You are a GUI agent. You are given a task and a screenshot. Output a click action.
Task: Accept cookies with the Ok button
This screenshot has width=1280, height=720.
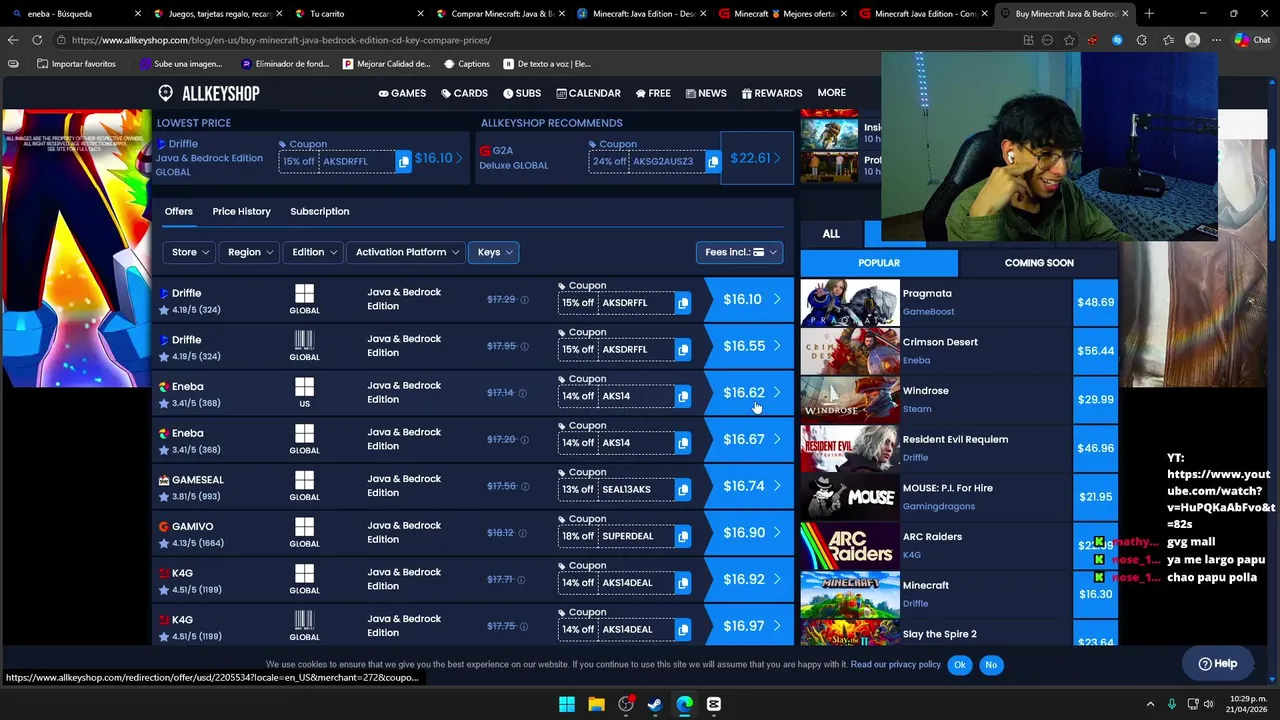[960, 665]
